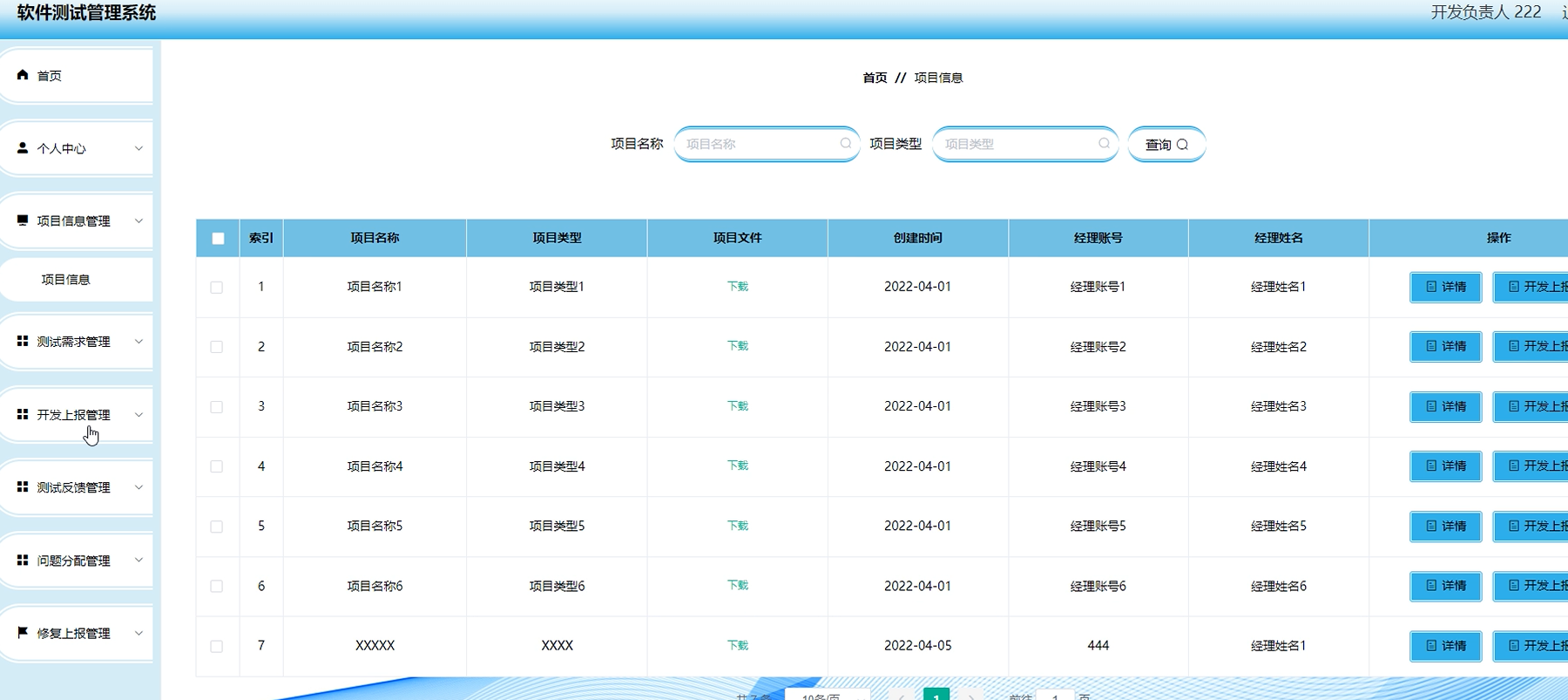
Task: Click the grid icon for 问题分配管理
Action: click(23, 560)
